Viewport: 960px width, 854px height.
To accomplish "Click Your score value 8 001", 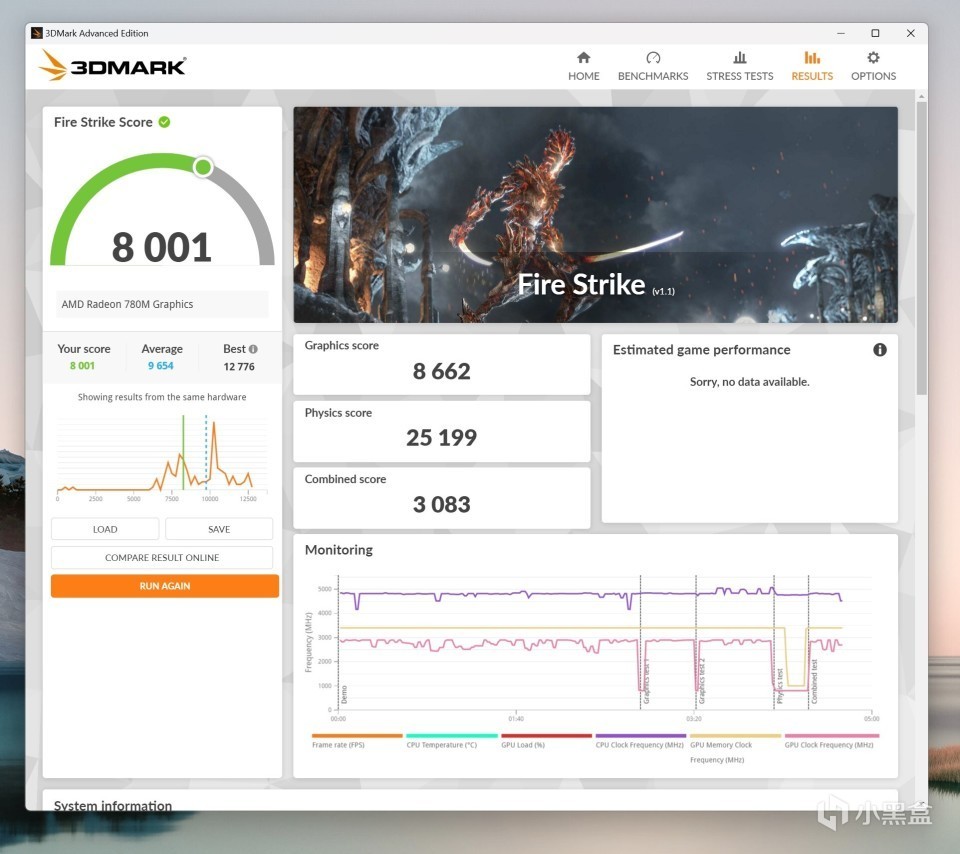I will 82,365.
